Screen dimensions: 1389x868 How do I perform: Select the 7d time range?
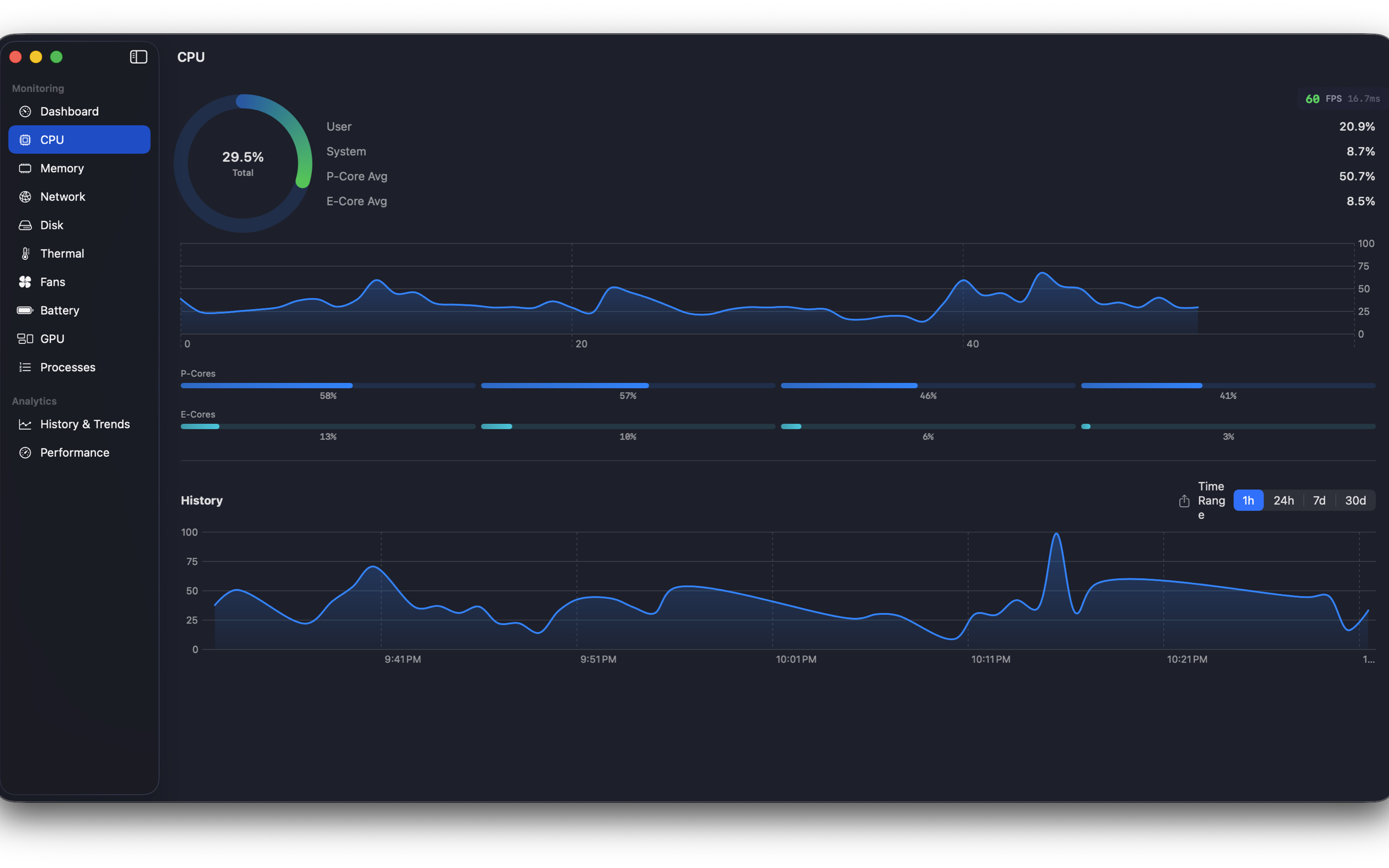1319,501
